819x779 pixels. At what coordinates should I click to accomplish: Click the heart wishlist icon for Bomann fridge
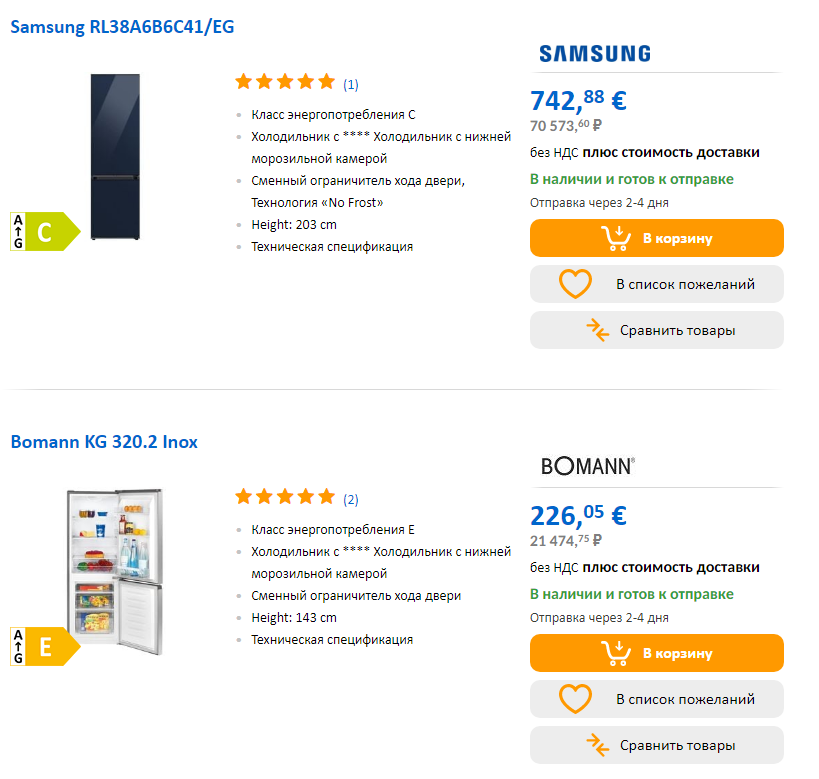(x=575, y=699)
